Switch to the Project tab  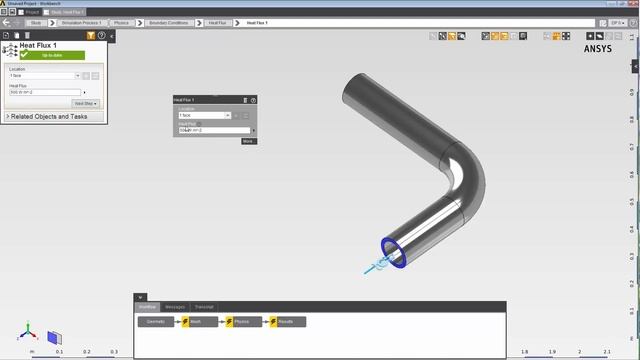tap(29, 12)
